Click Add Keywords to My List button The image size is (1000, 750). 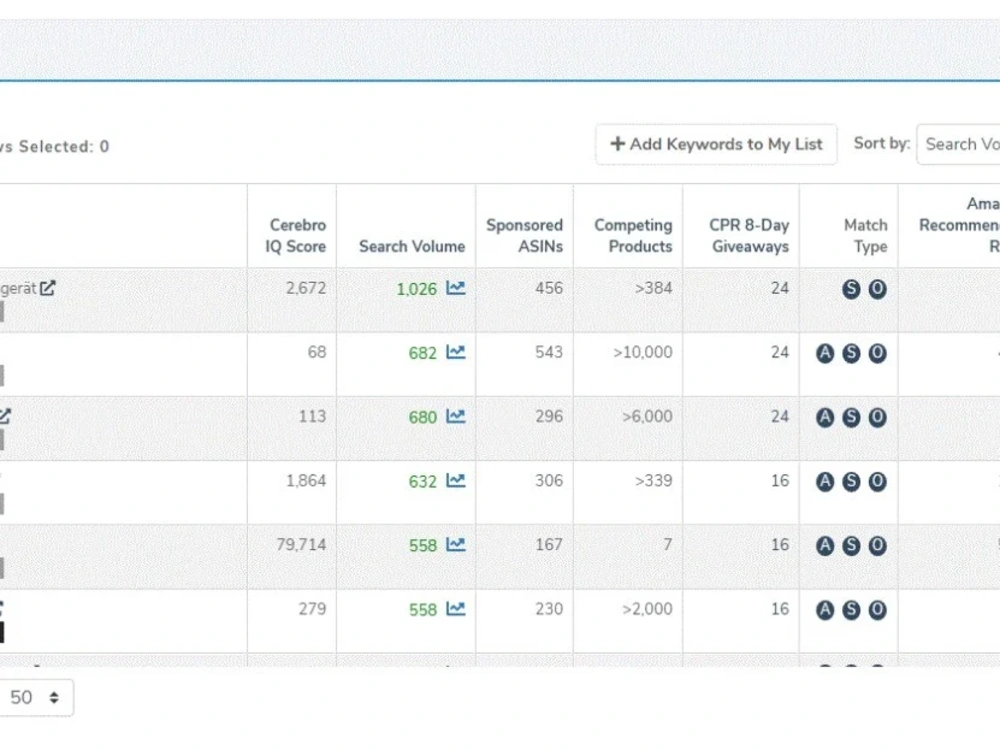point(716,144)
